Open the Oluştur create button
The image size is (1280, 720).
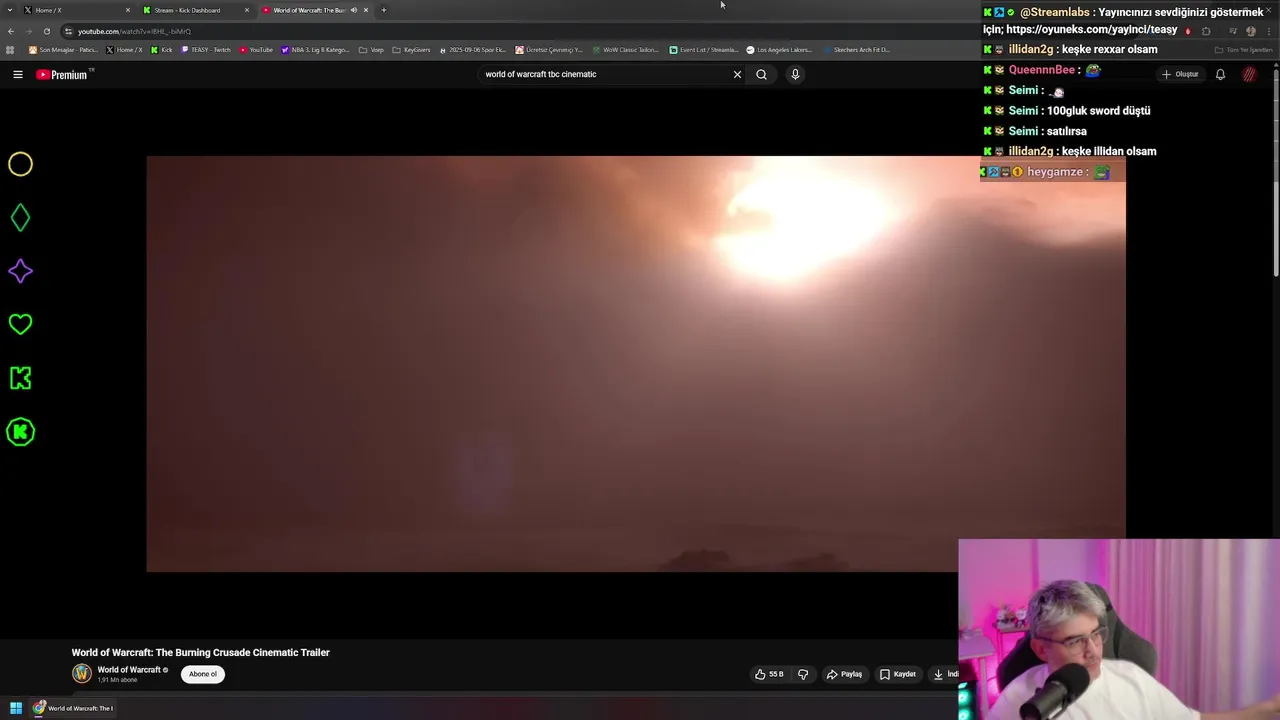pyautogui.click(x=1180, y=74)
